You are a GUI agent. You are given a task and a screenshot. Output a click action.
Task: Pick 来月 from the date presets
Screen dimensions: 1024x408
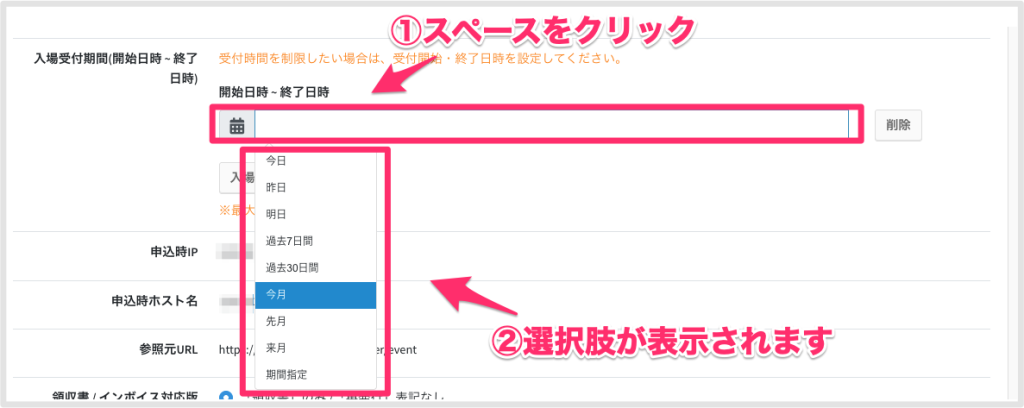pyautogui.click(x=315, y=348)
